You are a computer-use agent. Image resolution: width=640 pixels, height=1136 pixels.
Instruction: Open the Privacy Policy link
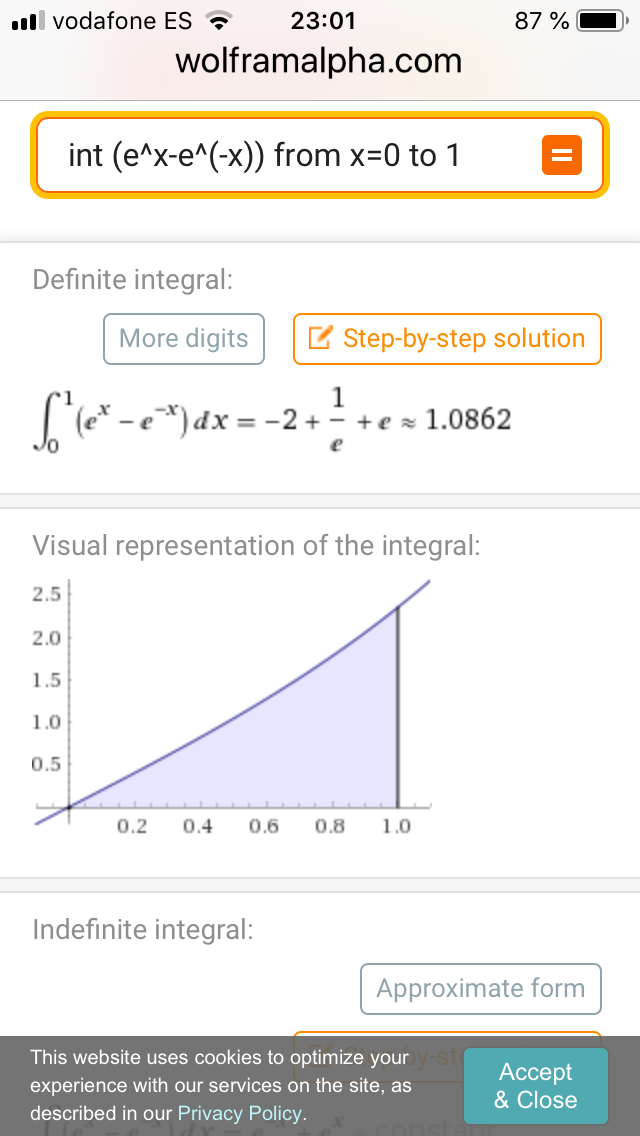[x=239, y=1113]
